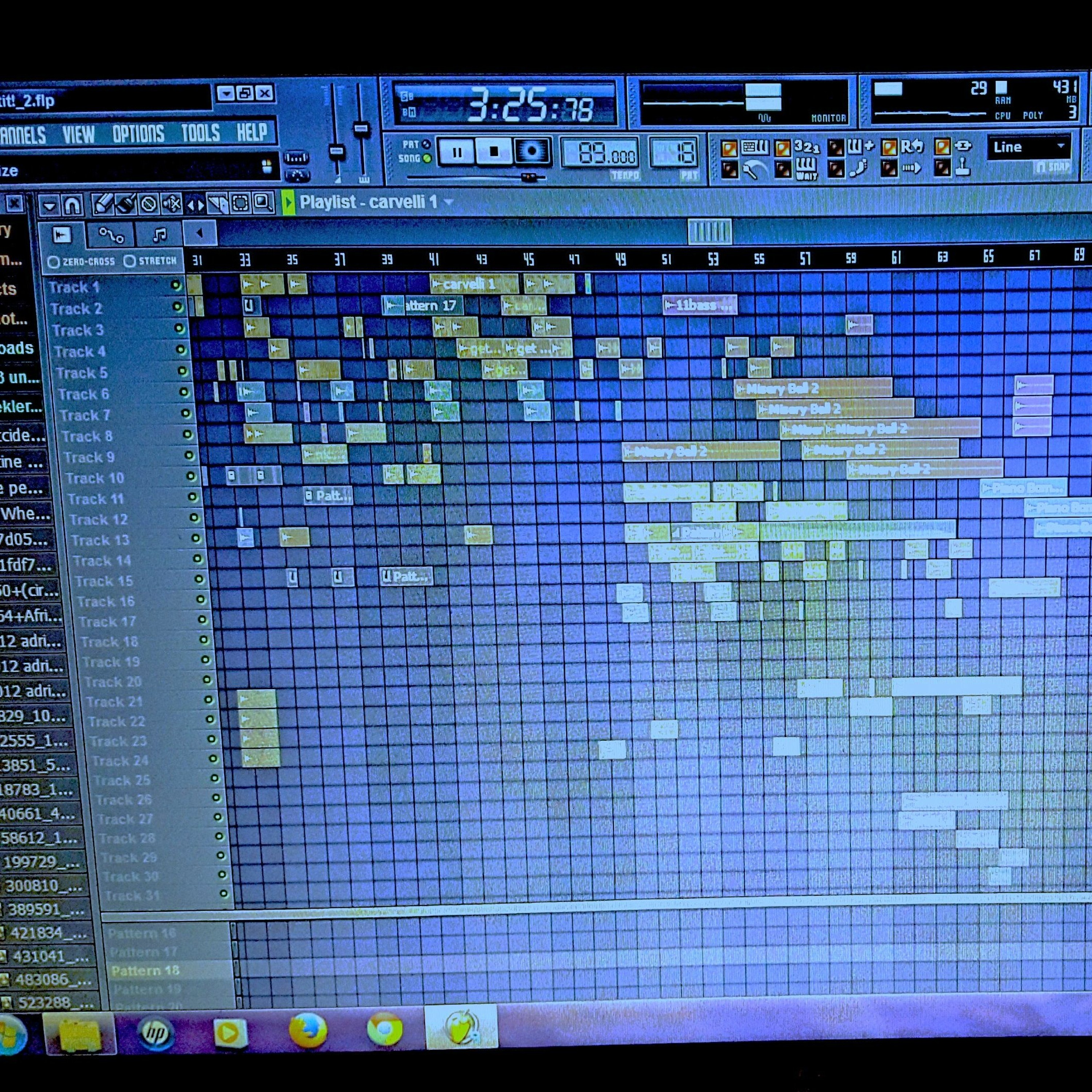Pause playback with the pause button
Viewport: 1092px width, 1092px height.
(x=457, y=152)
